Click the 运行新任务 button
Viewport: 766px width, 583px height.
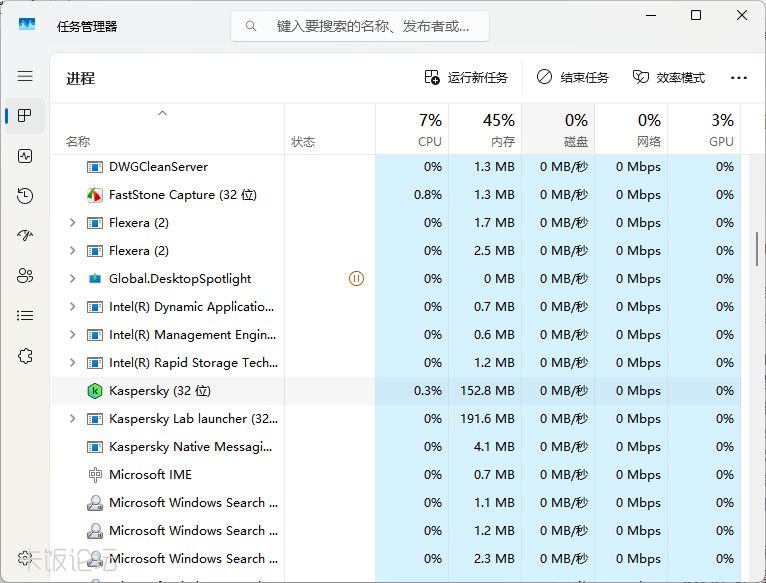[x=466, y=78]
